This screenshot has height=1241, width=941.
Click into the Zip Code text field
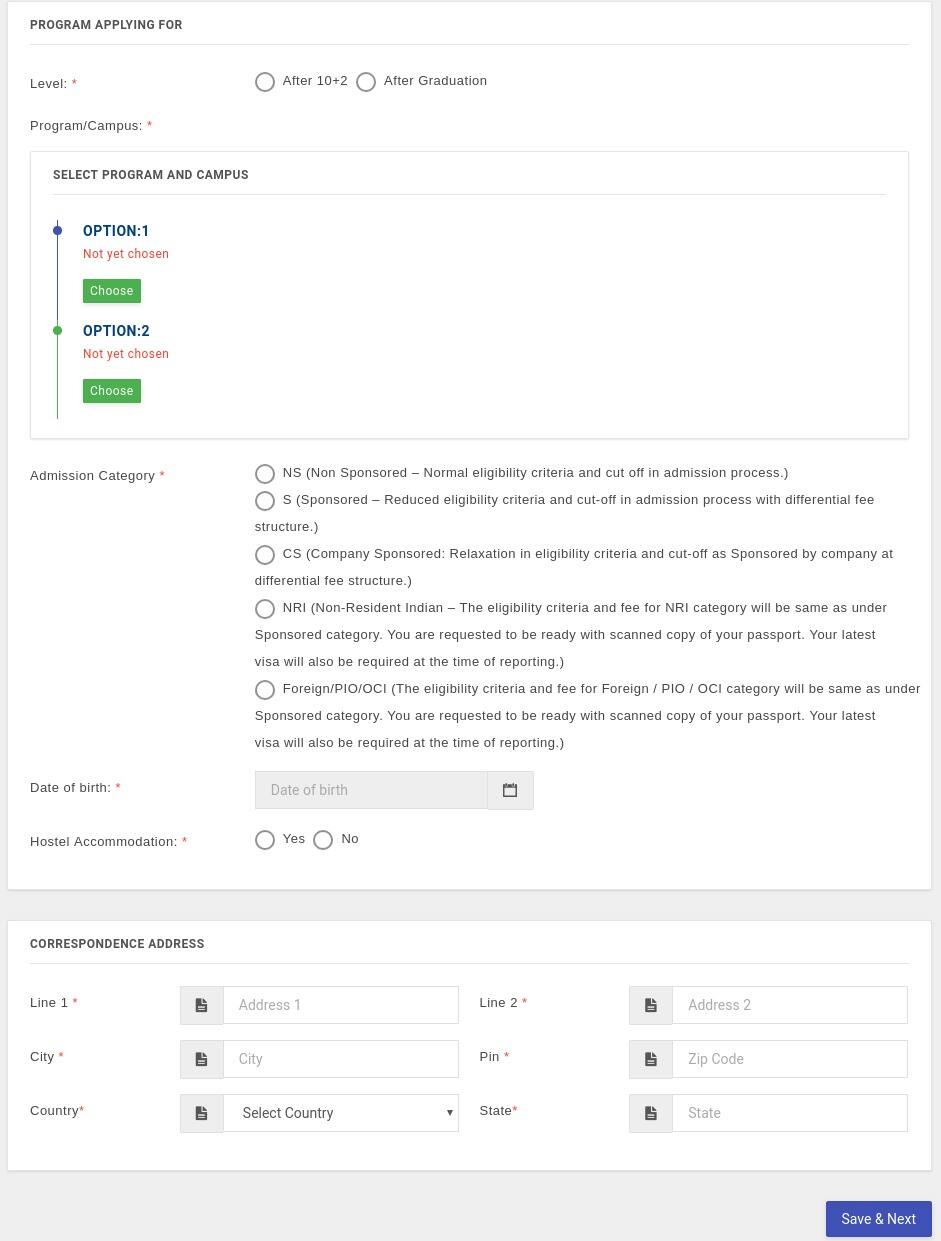click(789, 1059)
